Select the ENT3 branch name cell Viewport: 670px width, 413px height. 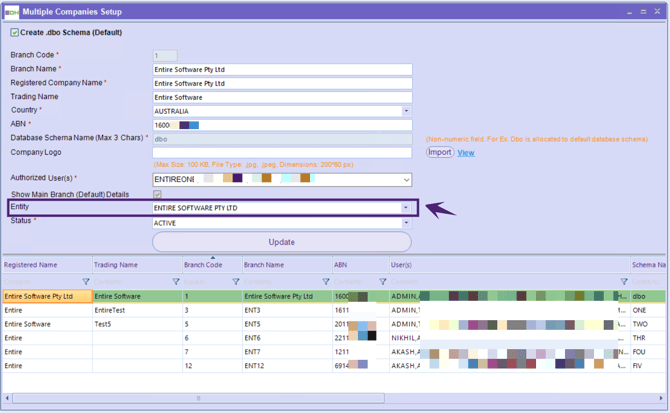pos(287,310)
